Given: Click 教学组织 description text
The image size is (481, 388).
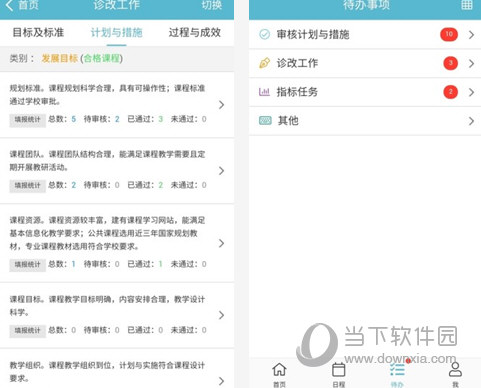Looking at the screenshot, I should tap(107, 372).
